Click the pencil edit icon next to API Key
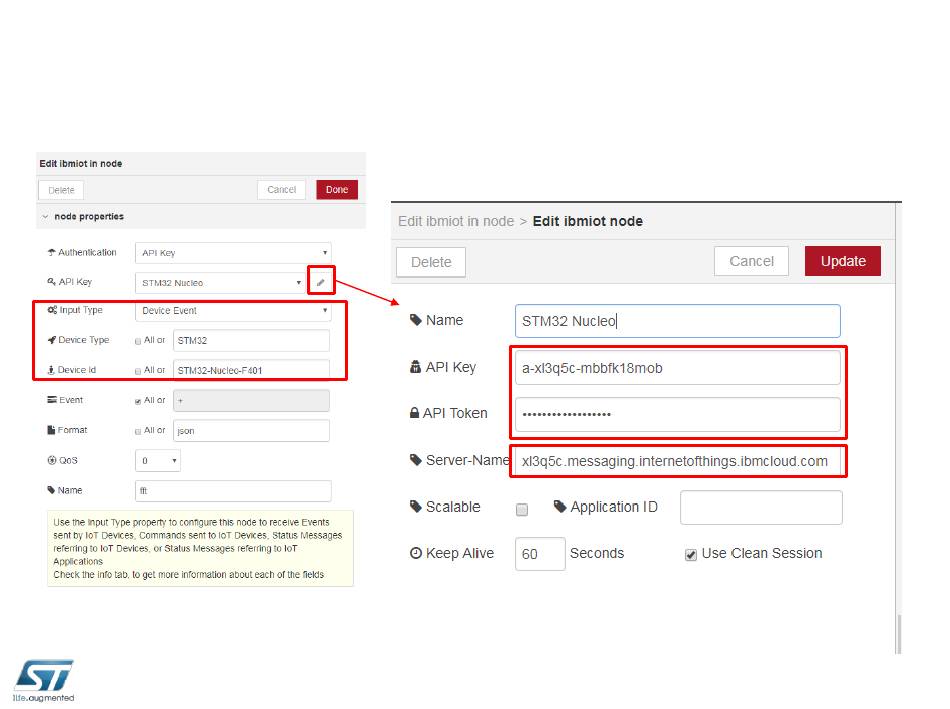The width and height of the screenshot is (950, 709). pyautogui.click(x=321, y=282)
